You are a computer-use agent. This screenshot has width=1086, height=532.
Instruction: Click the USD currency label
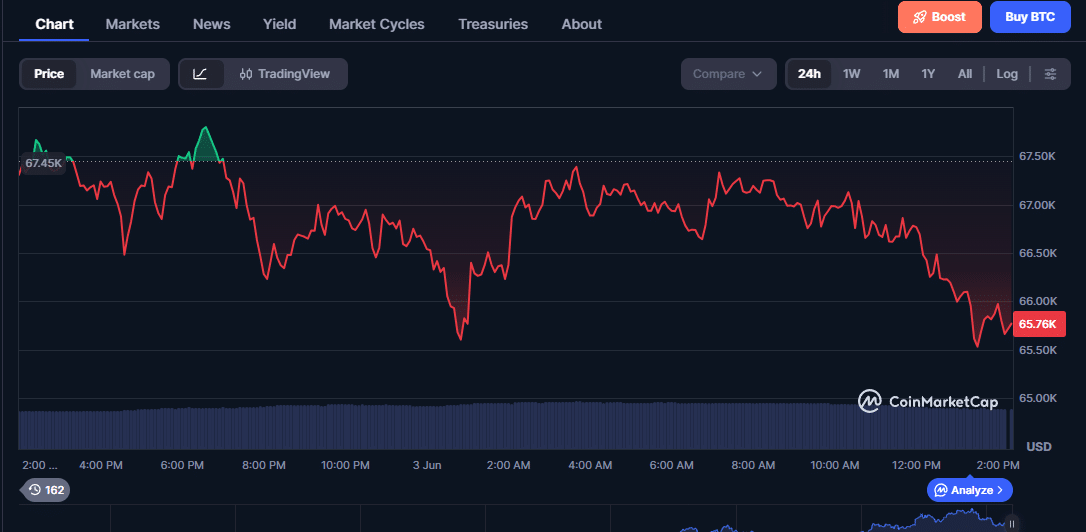click(x=1039, y=447)
